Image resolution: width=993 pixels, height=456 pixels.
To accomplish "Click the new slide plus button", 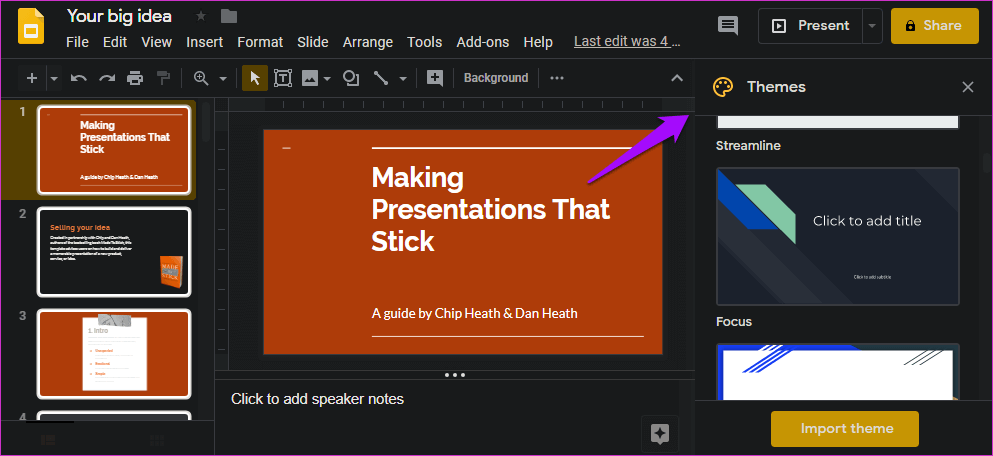I will (x=32, y=78).
